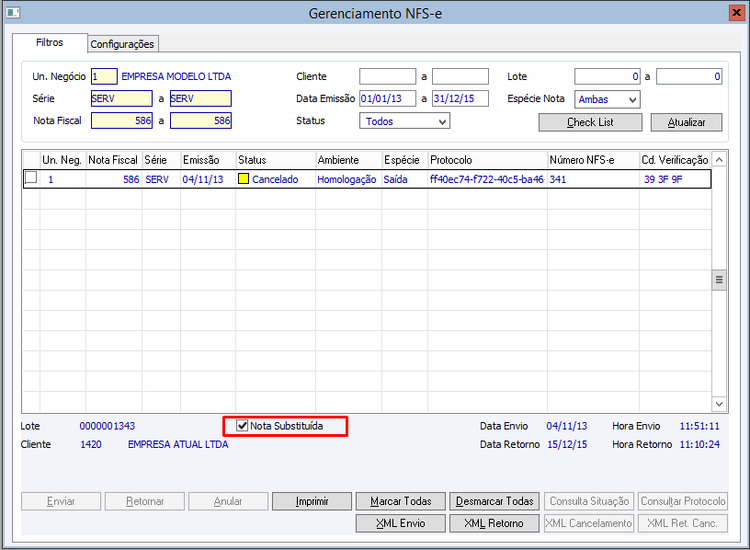
Task: Select the protocol ff40ec74-f722-40c5-ba46 cell
Action: pos(487,179)
